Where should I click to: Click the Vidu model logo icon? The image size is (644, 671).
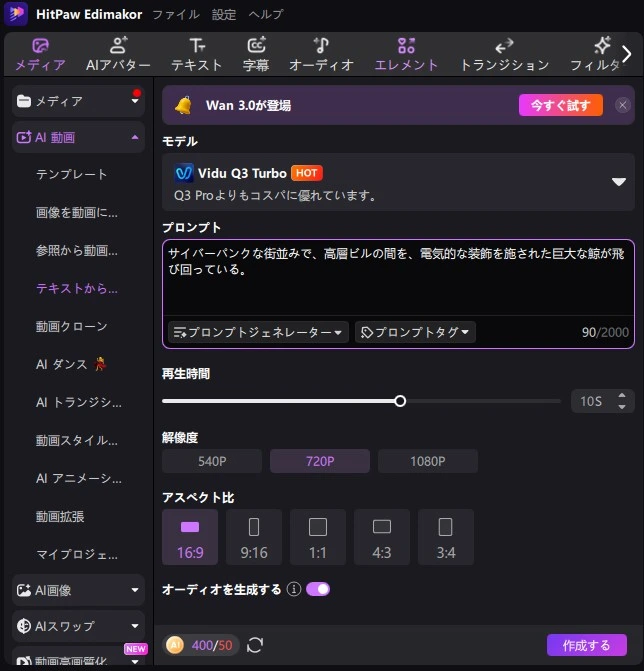tap(184, 173)
